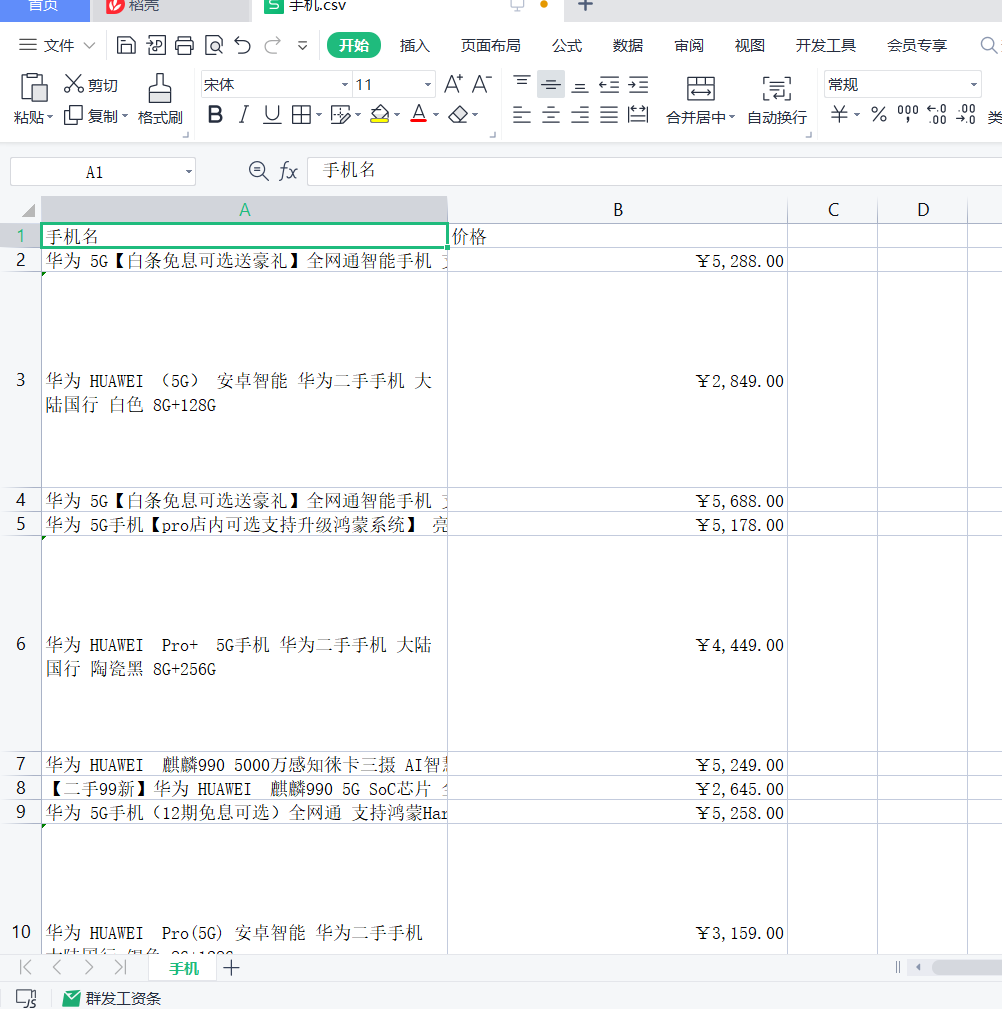This screenshot has height=1009, width=1002.
Task: Click the formula bar input showing 手机名
Action: pyautogui.click(x=654, y=171)
